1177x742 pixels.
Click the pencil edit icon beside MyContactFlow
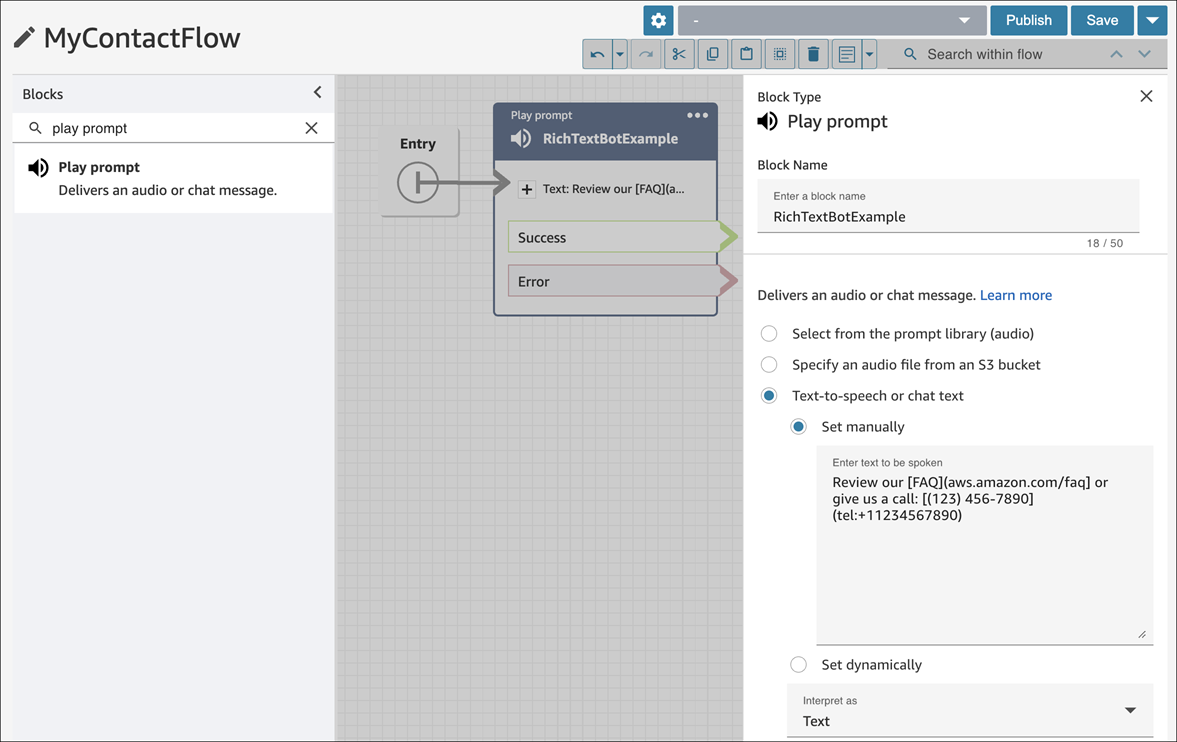[24, 37]
